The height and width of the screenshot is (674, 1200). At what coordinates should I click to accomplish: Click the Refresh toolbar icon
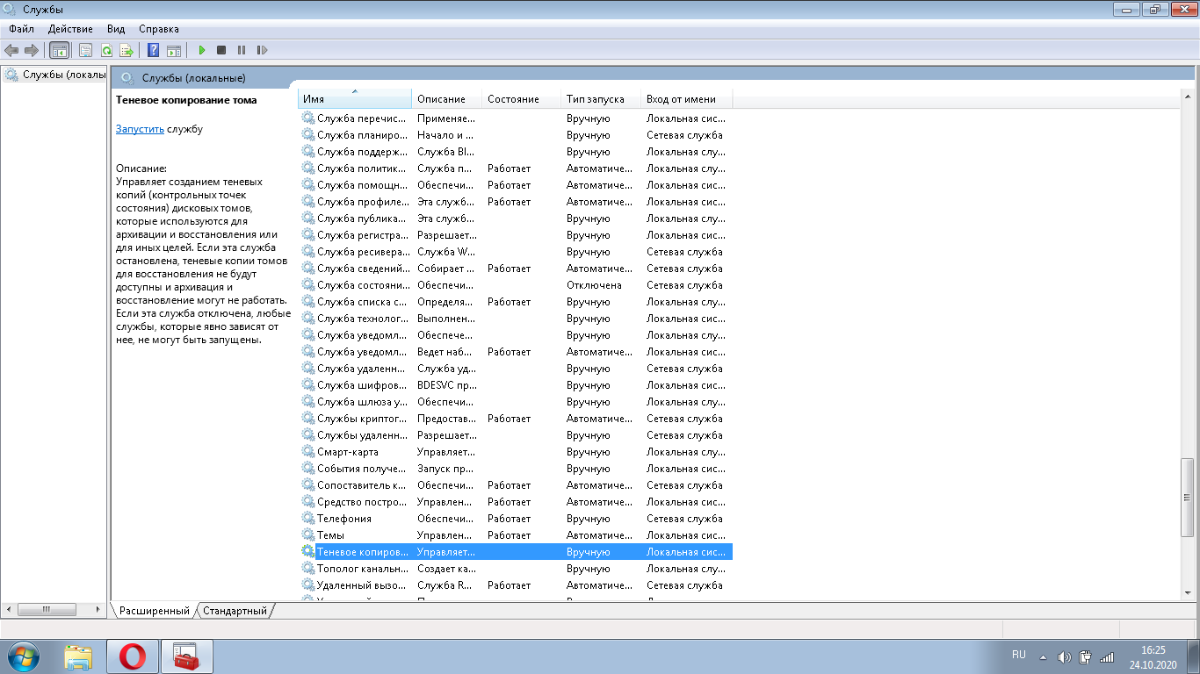click(x=106, y=50)
